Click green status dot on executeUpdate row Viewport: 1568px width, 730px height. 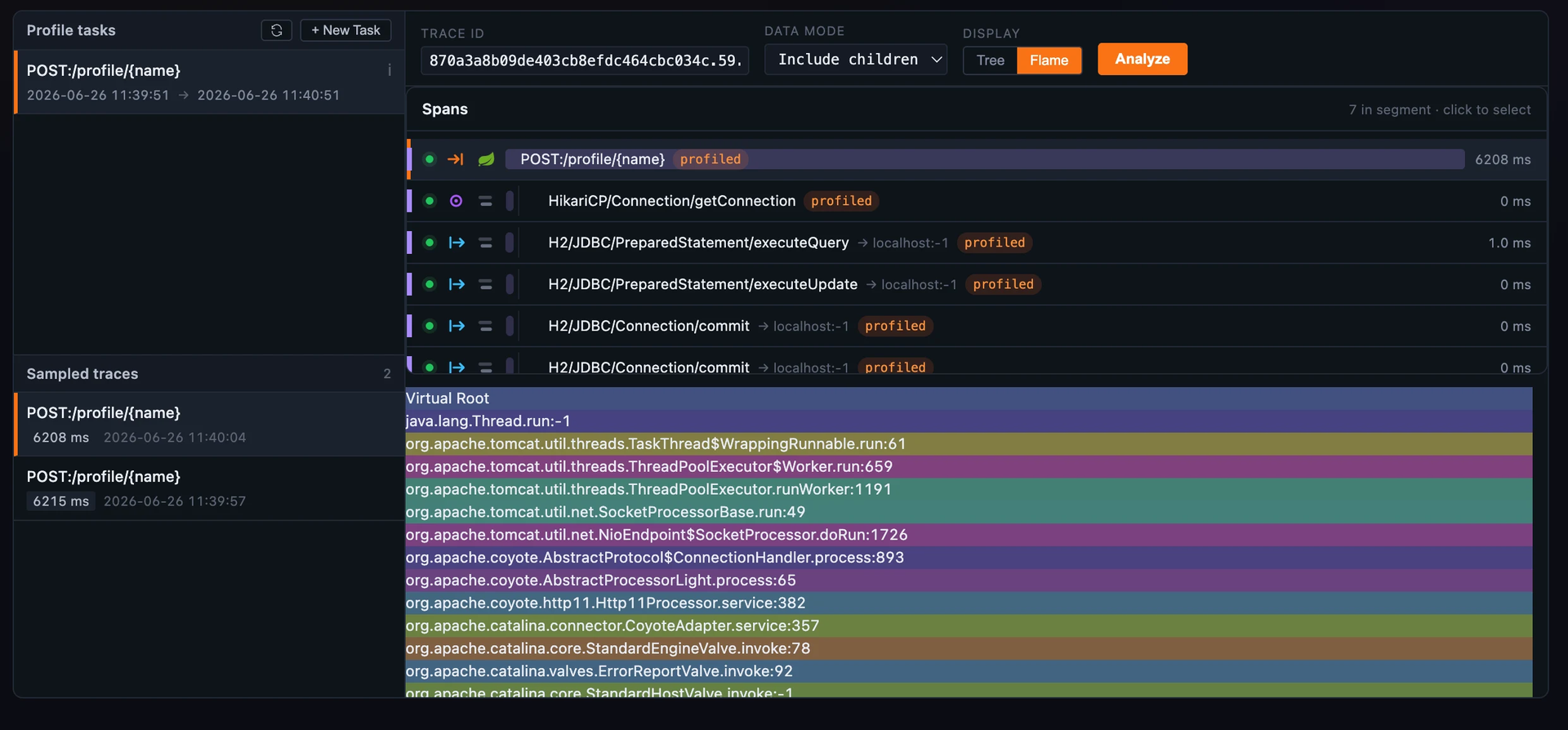point(430,284)
